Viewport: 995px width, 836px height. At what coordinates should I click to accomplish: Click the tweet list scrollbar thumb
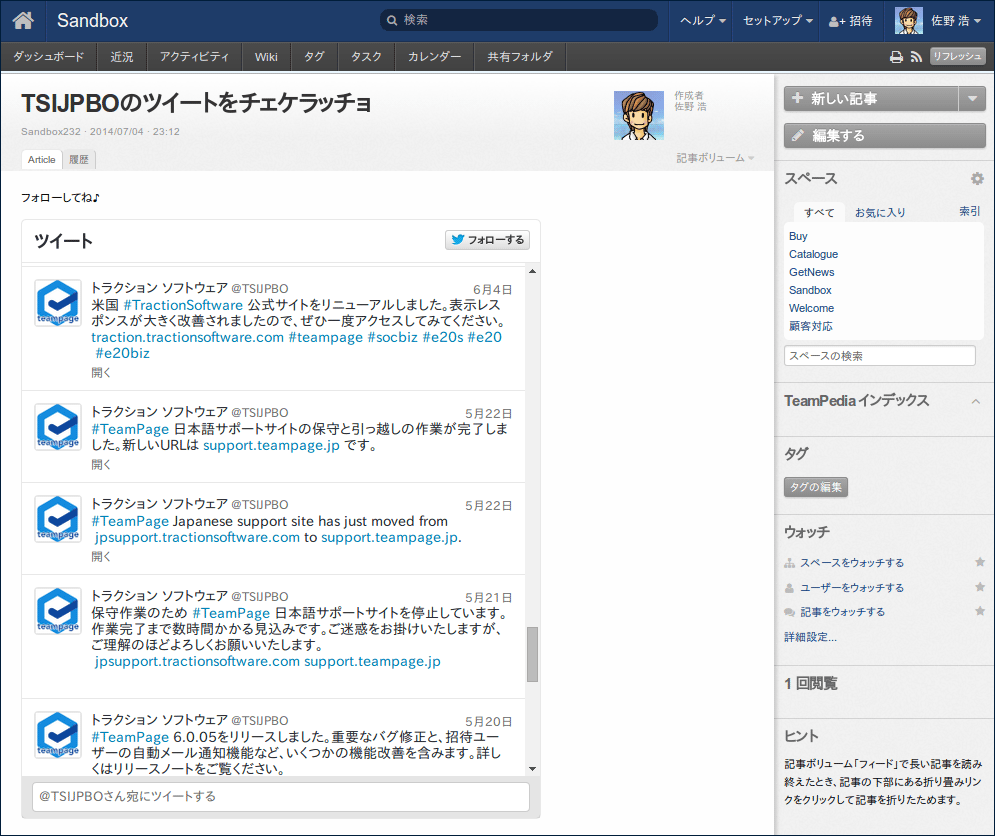click(x=532, y=654)
